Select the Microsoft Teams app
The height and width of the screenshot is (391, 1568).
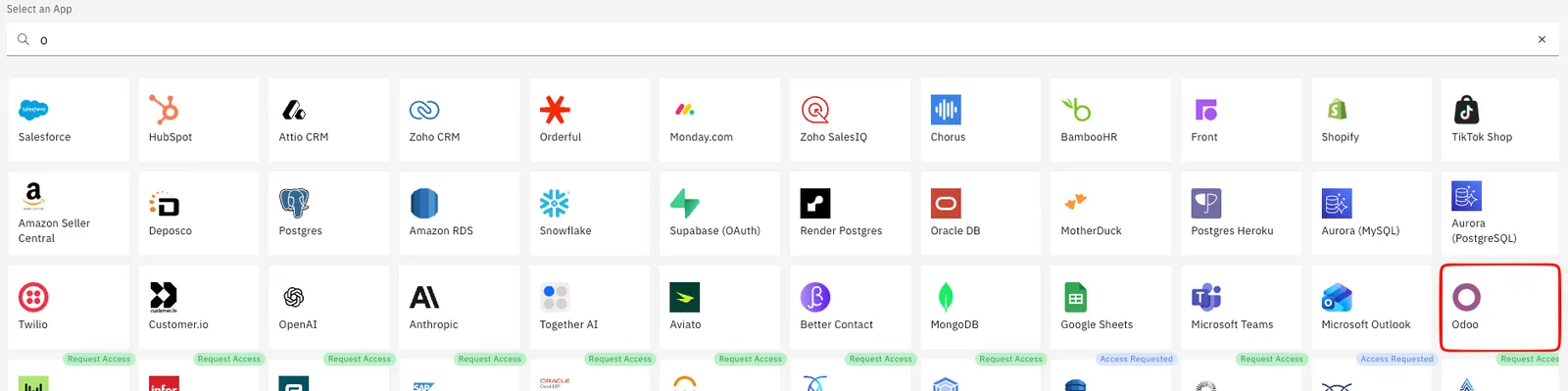(1242, 308)
